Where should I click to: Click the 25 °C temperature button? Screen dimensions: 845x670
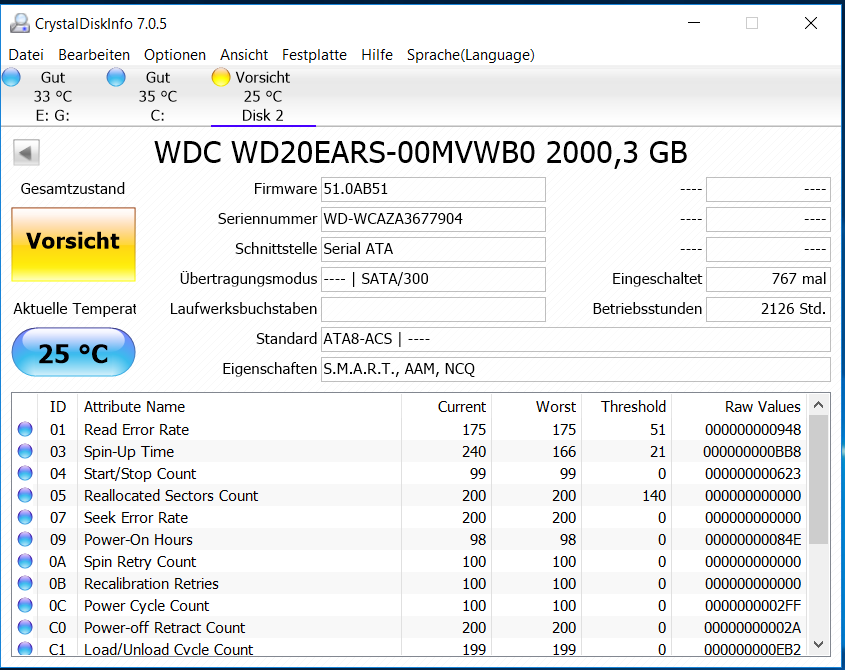pyautogui.click(x=73, y=353)
